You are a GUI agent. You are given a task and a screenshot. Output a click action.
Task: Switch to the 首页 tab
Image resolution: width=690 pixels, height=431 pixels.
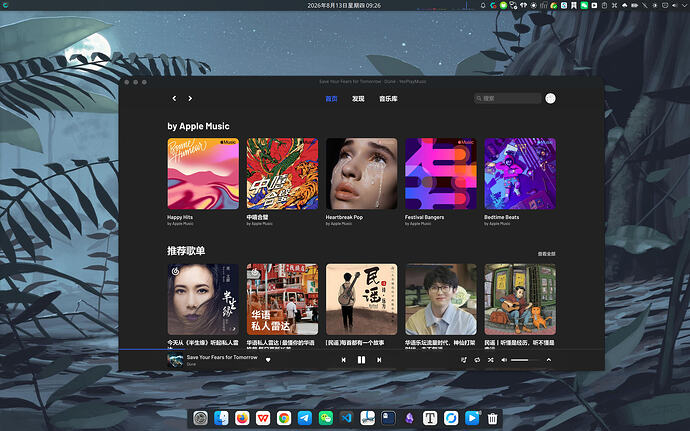click(331, 99)
